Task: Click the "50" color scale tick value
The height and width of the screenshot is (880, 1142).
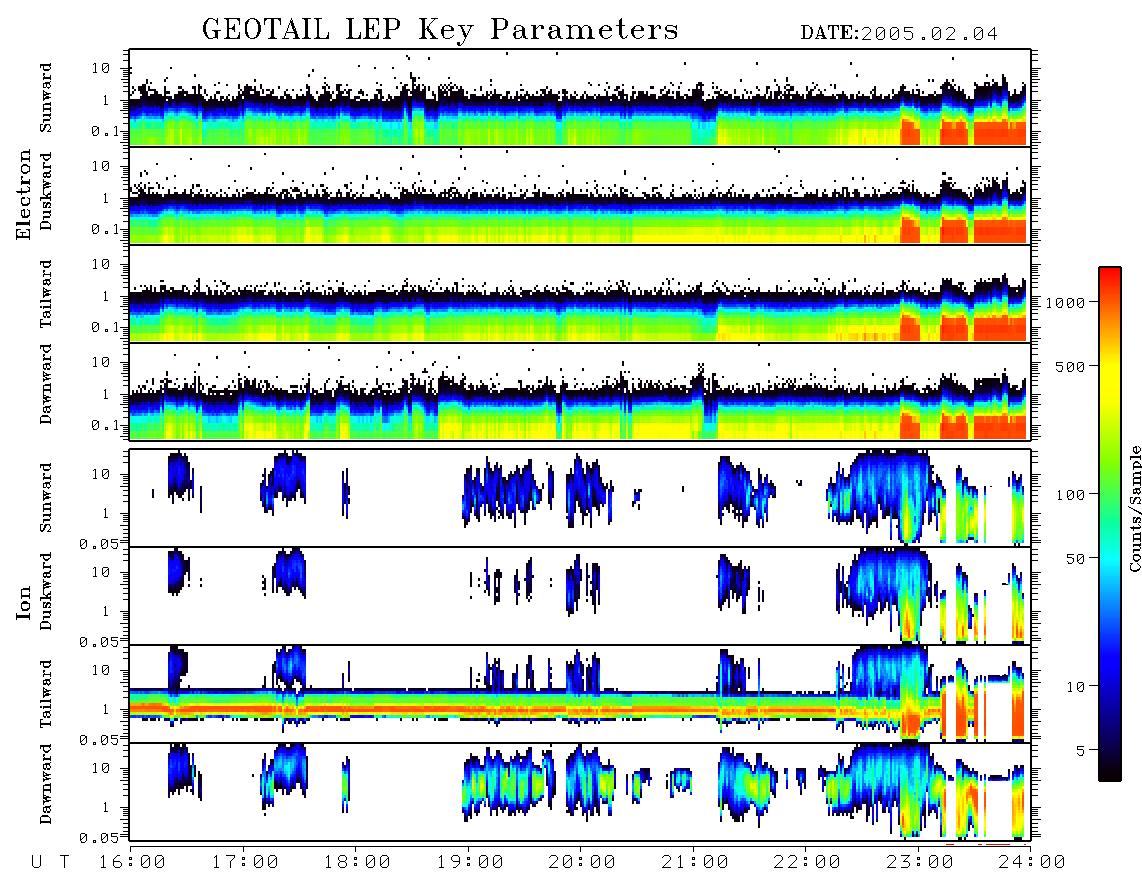Action: [1075, 559]
